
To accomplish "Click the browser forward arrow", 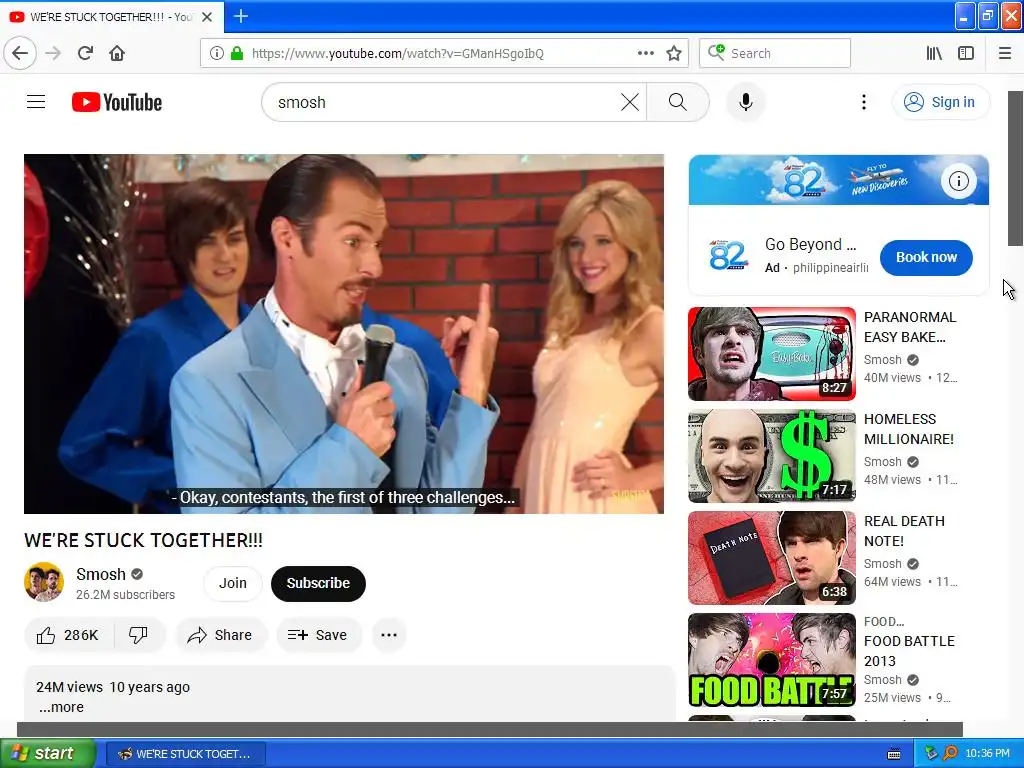I will [x=53, y=54].
